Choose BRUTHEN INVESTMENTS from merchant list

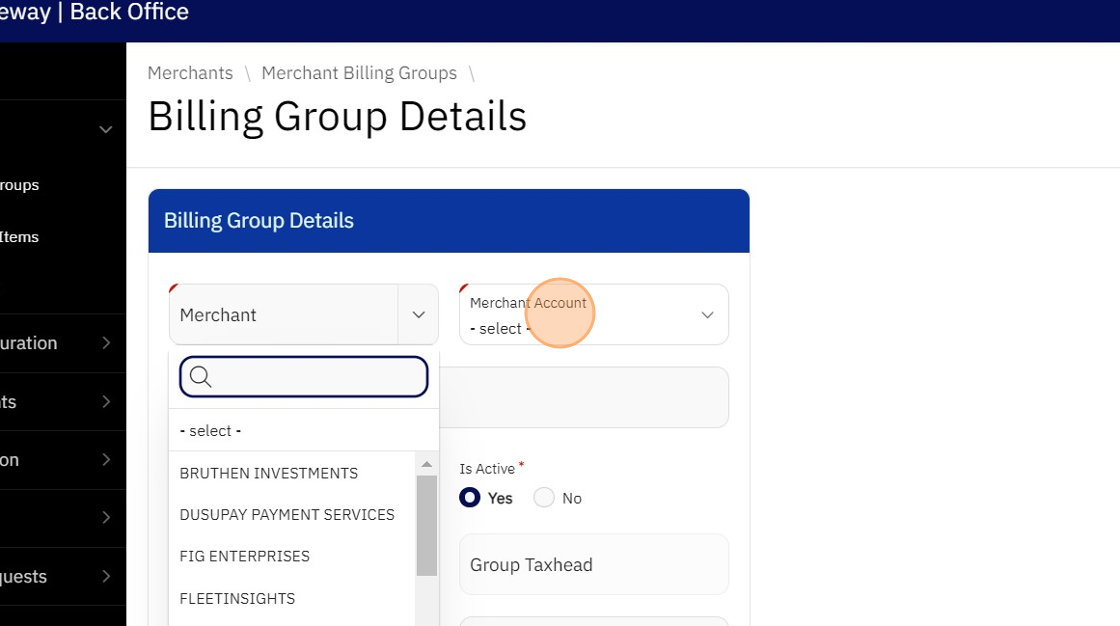(268, 473)
